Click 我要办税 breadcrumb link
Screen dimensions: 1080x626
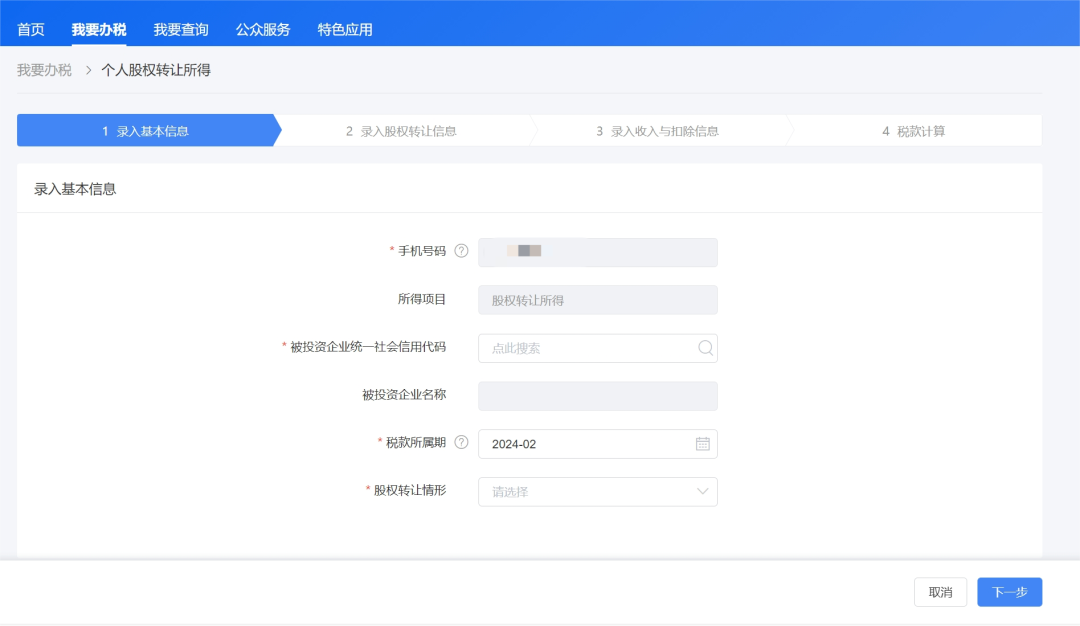point(44,70)
